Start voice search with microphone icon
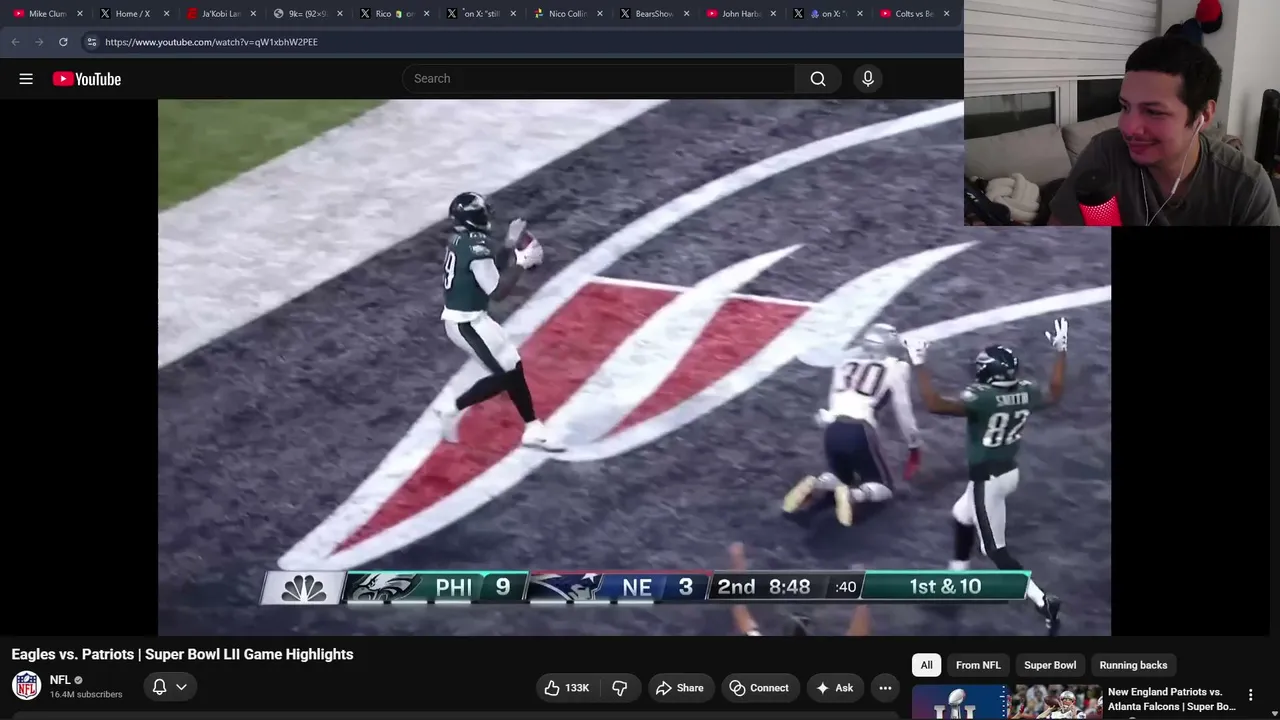This screenshot has height=720, width=1280. pyautogui.click(x=868, y=79)
